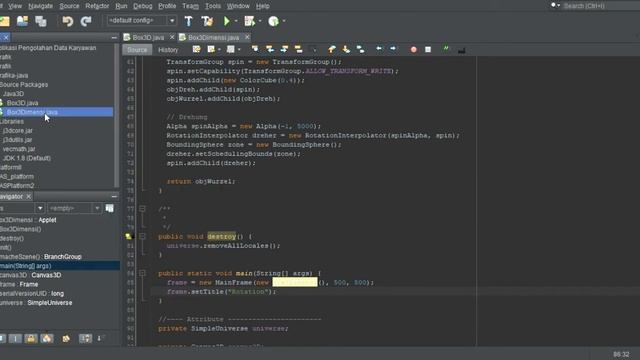Click the search magnifier icon beside Search field
The image size is (640, 360).
coord(554,6)
